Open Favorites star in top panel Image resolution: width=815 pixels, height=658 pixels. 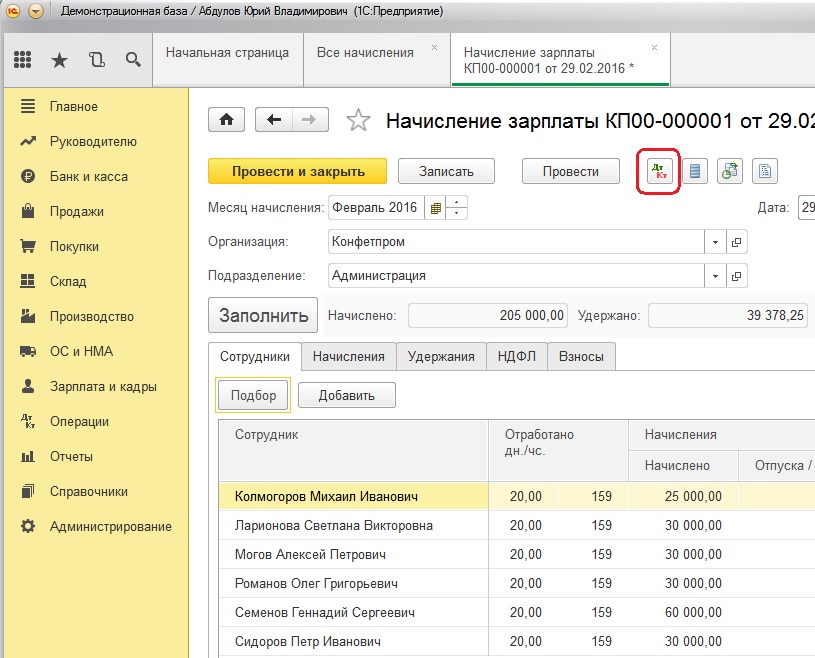(x=59, y=60)
